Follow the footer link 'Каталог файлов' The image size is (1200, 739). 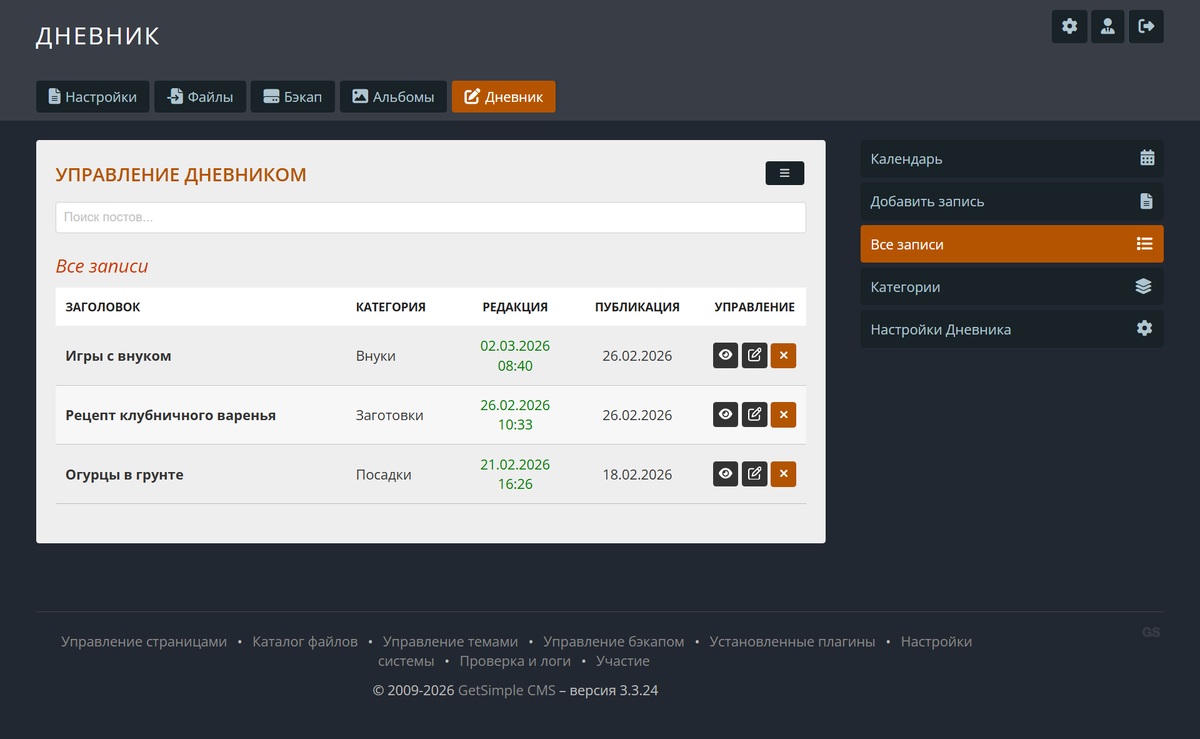(305, 641)
